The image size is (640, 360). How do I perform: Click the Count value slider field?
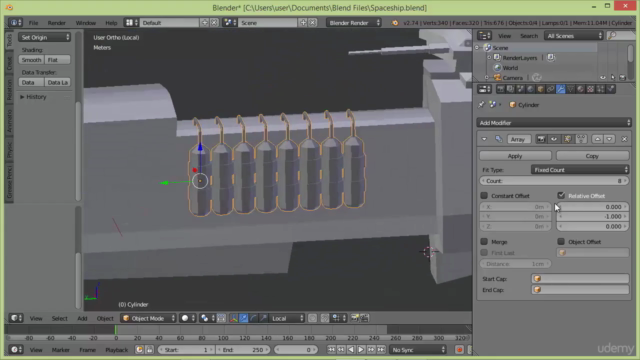click(x=554, y=181)
